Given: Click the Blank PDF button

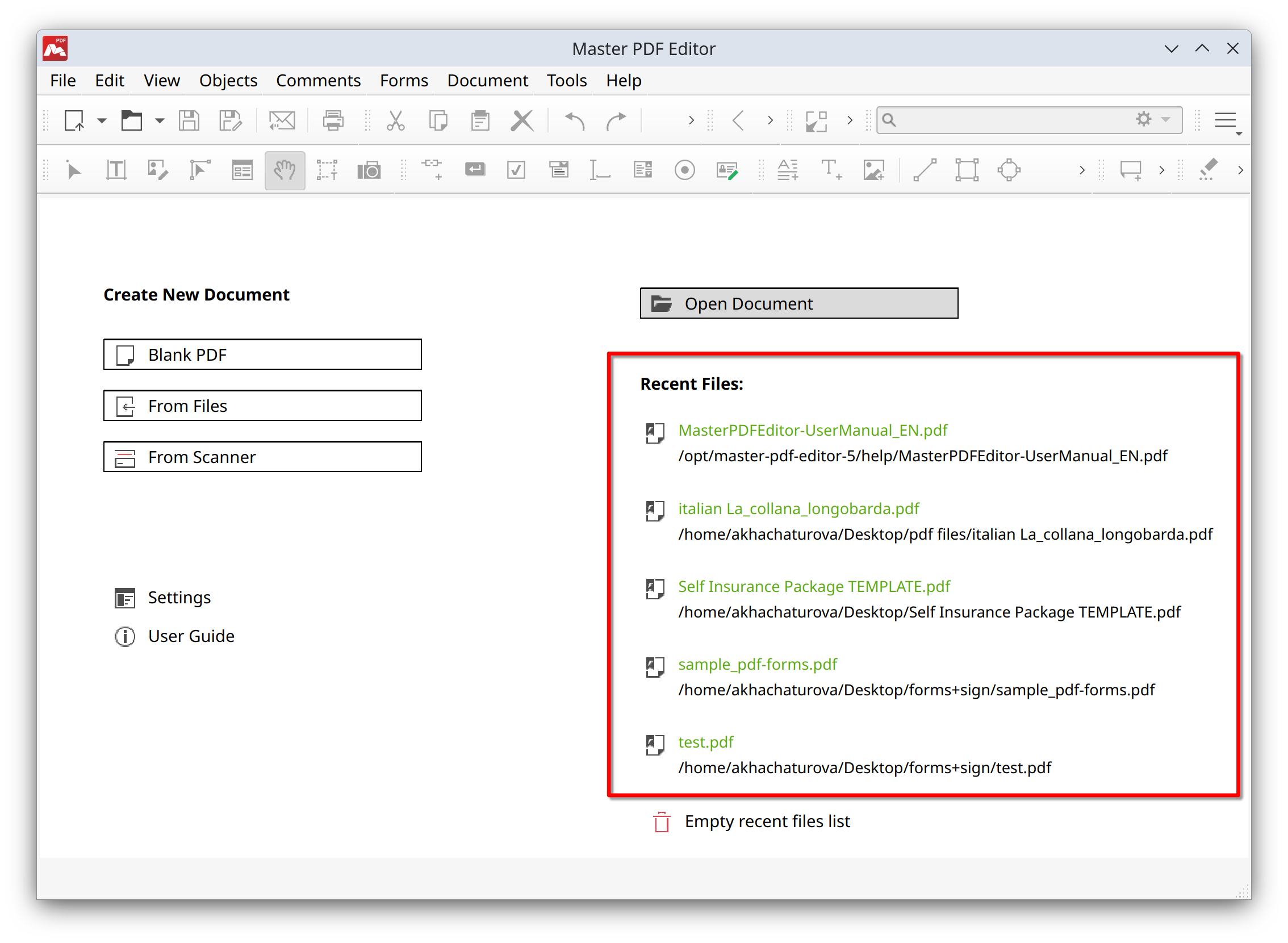Looking at the screenshot, I should 262,354.
